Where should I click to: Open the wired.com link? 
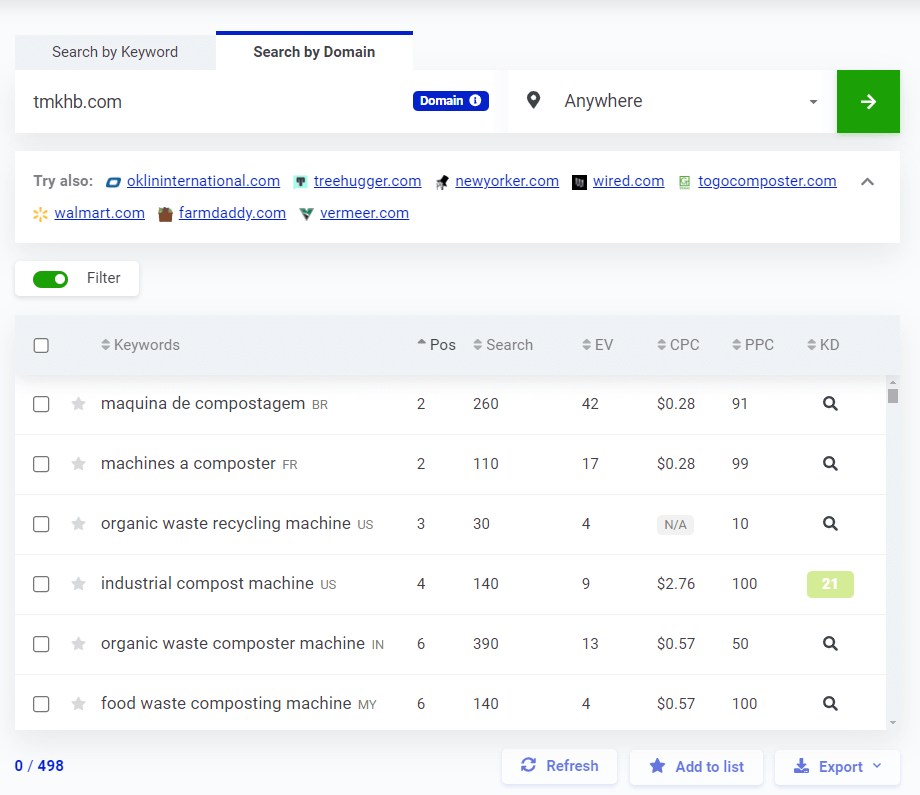628,181
